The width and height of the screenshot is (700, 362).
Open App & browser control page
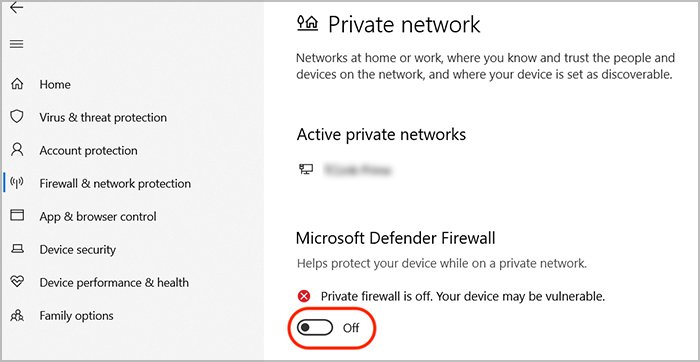tap(98, 216)
